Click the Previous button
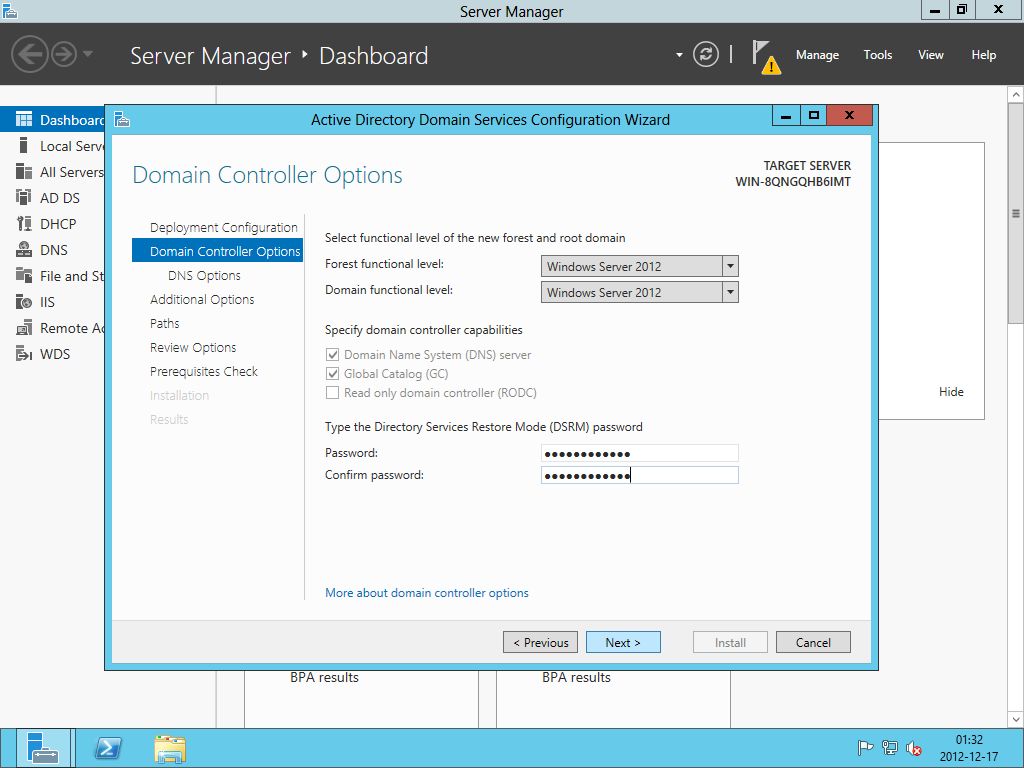The width and height of the screenshot is (1024, 768). click(x=540, y=642)
